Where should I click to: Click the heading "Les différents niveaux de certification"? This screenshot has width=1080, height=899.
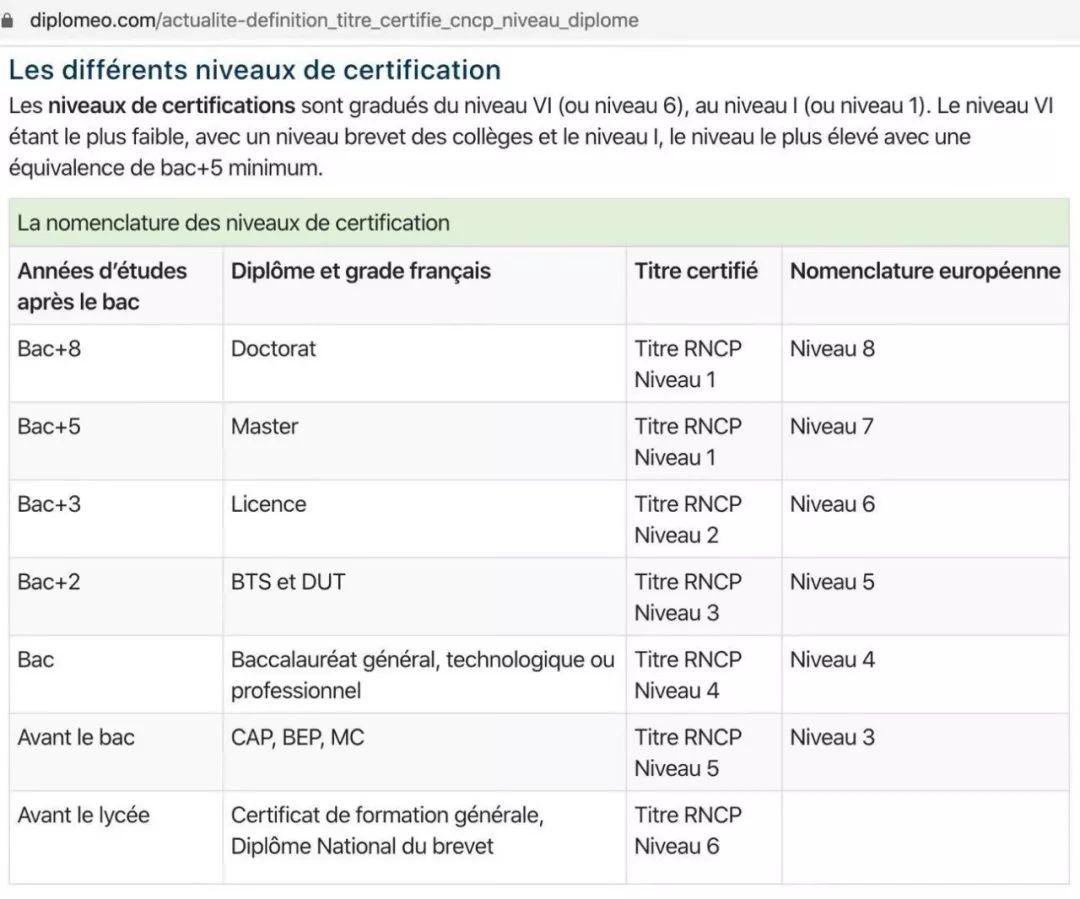[x=255, y=70]
